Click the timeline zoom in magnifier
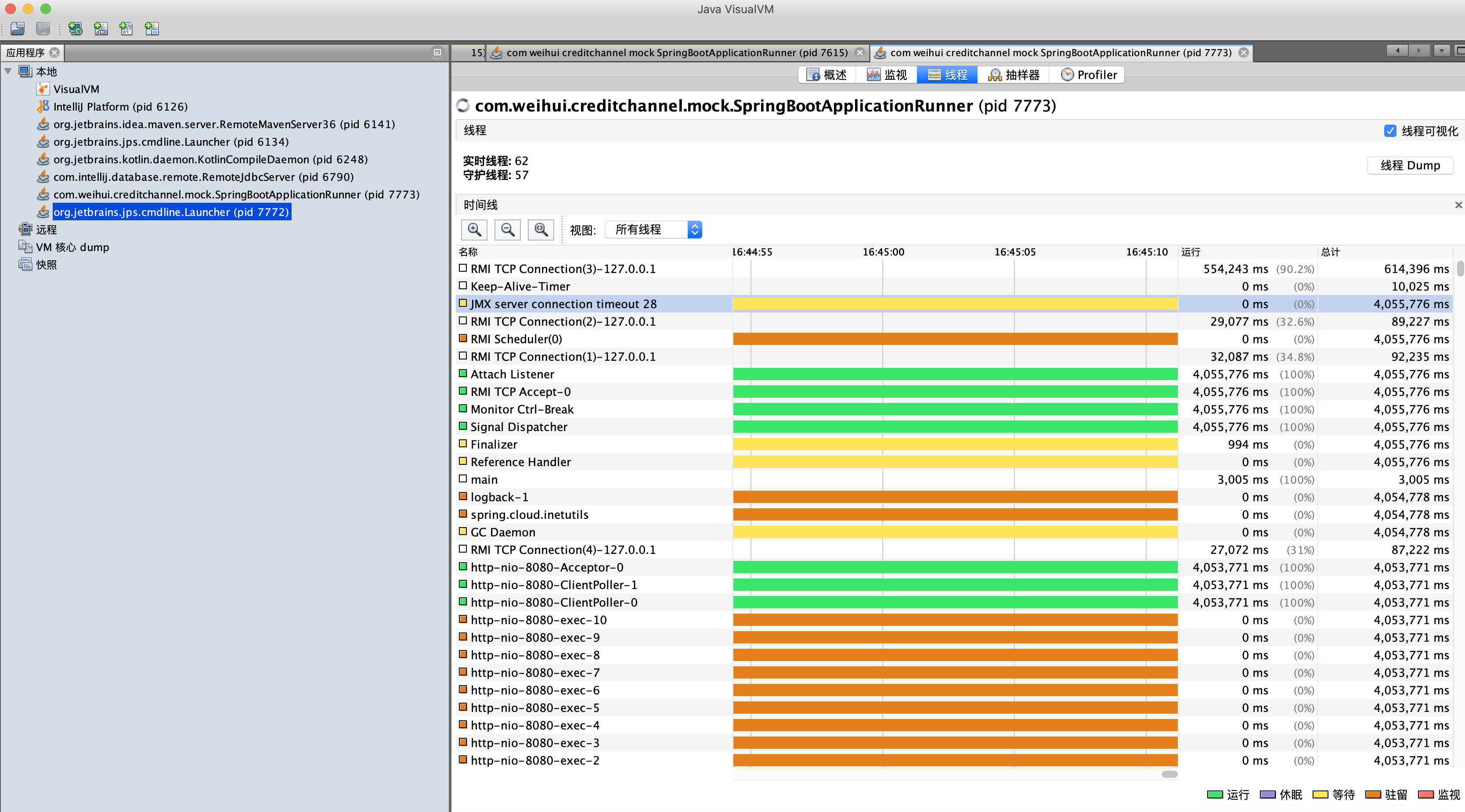The height and width of the screenshot is (812, 1465). [474, 230]
